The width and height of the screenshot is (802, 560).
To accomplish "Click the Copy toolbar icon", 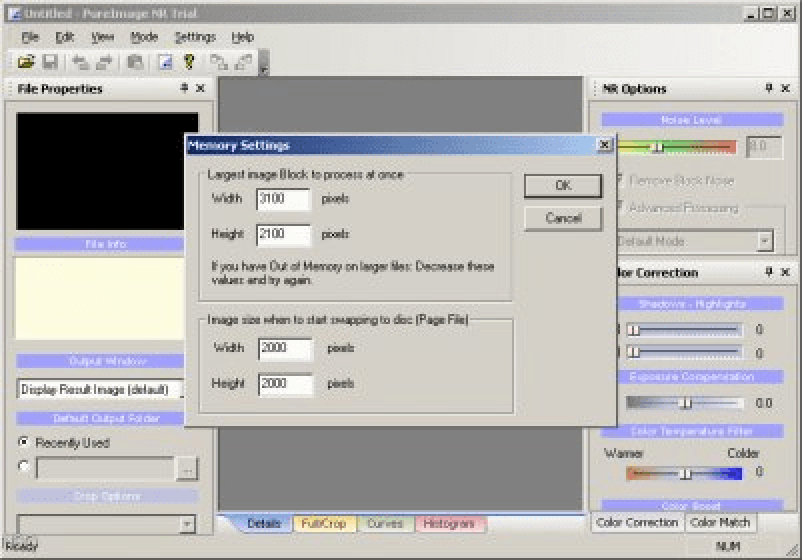I will (136, 62).
